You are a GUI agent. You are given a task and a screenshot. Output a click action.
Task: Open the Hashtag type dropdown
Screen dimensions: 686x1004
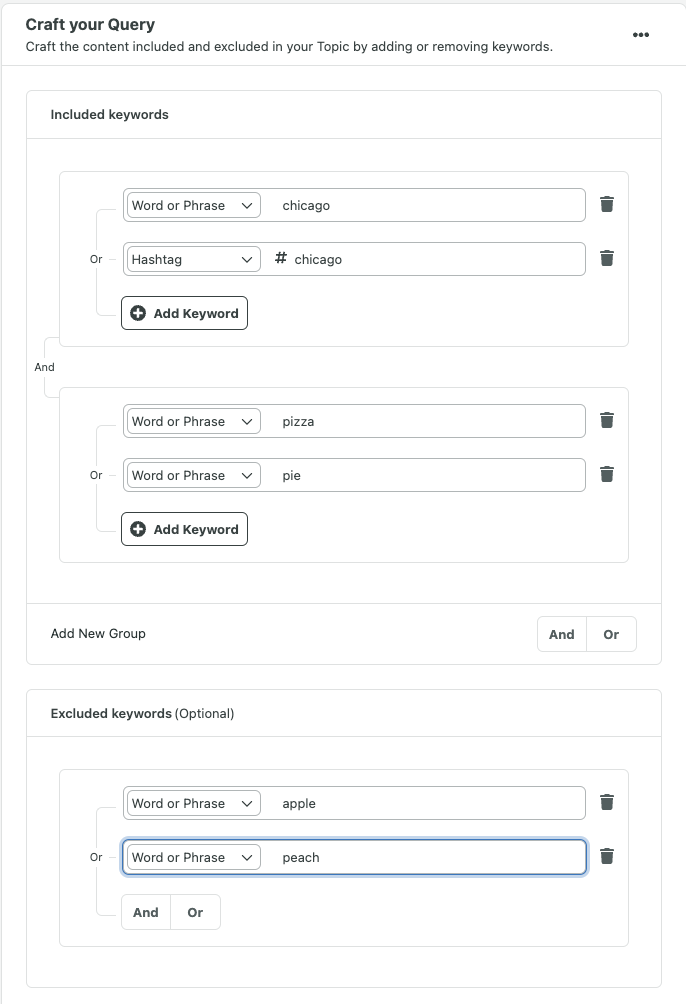192,259
